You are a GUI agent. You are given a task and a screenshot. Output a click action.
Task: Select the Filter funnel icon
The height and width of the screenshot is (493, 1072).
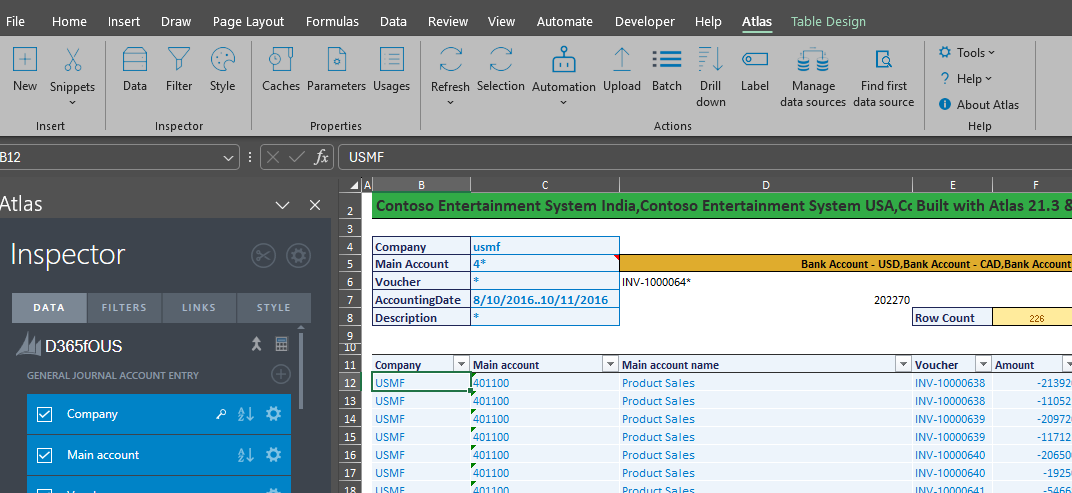(x=179, y=60)
